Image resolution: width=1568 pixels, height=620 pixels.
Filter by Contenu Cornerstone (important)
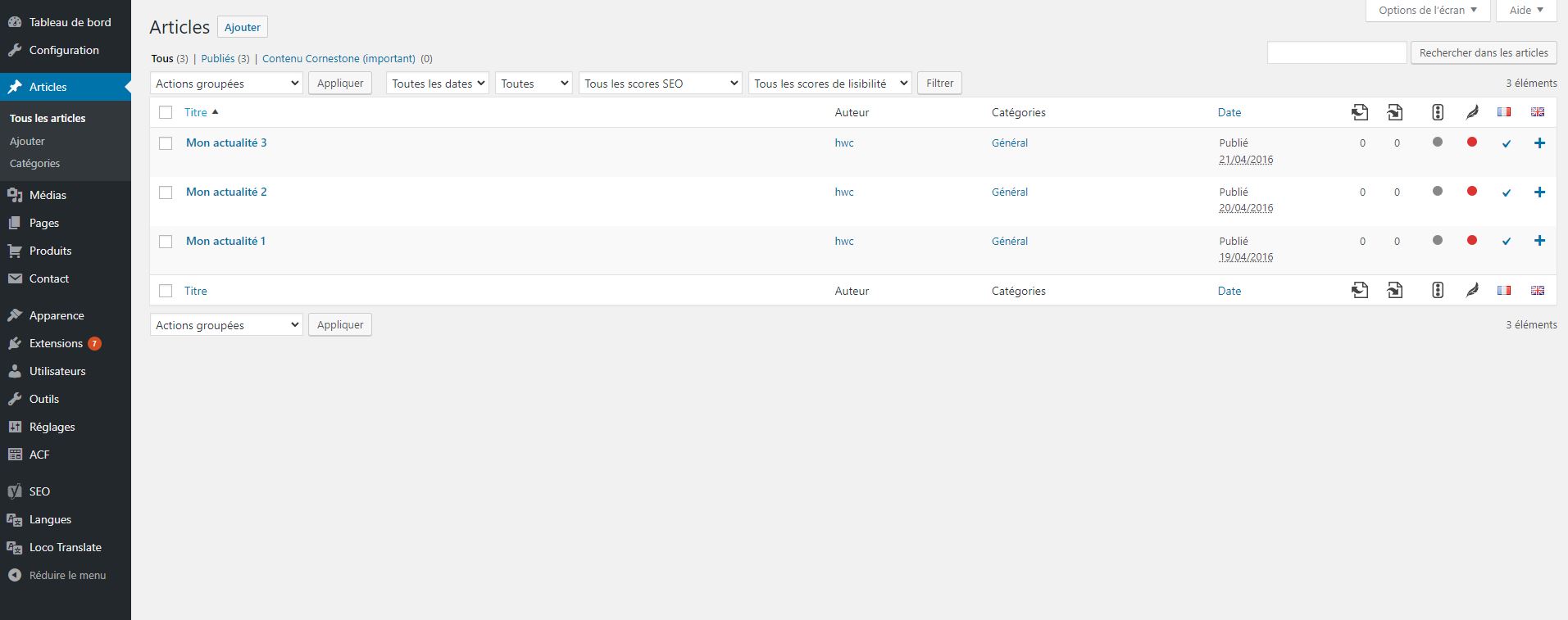pos(339,58)
